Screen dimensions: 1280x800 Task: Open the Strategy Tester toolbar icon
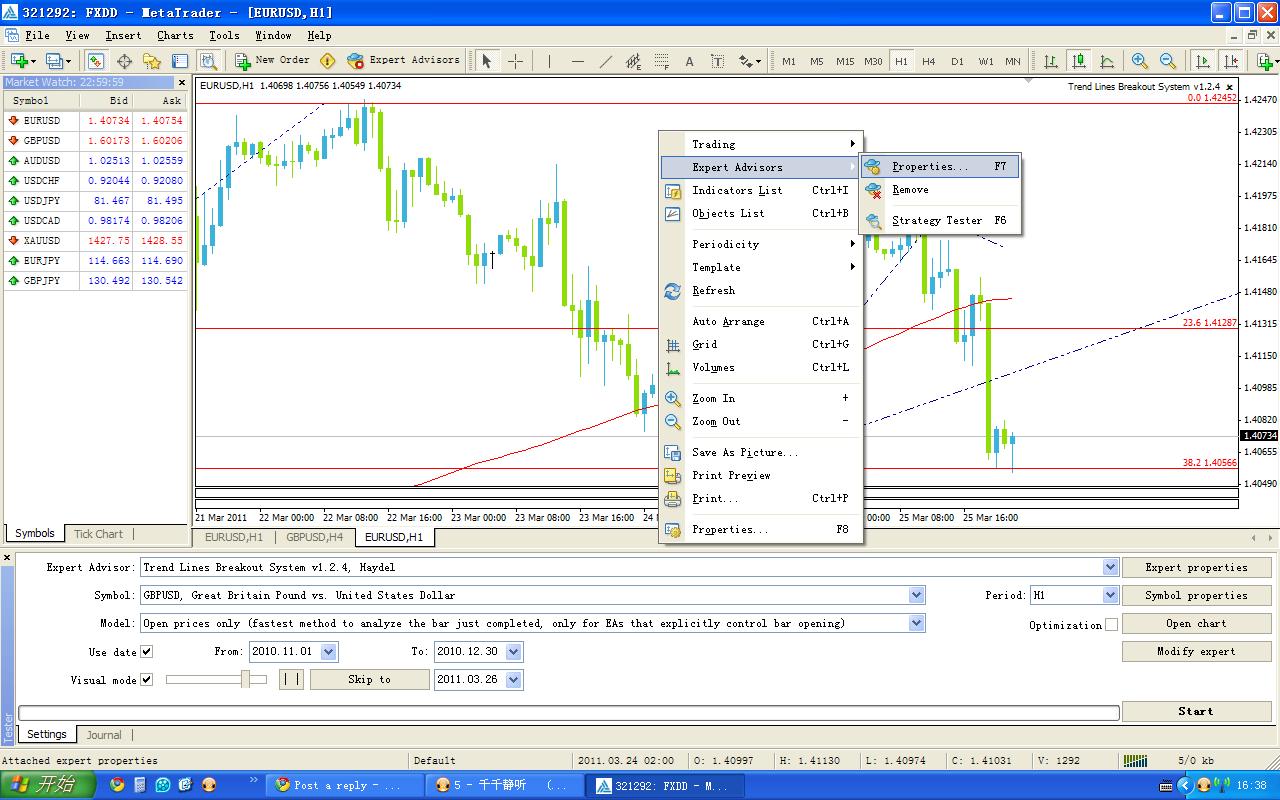point(208,61)
